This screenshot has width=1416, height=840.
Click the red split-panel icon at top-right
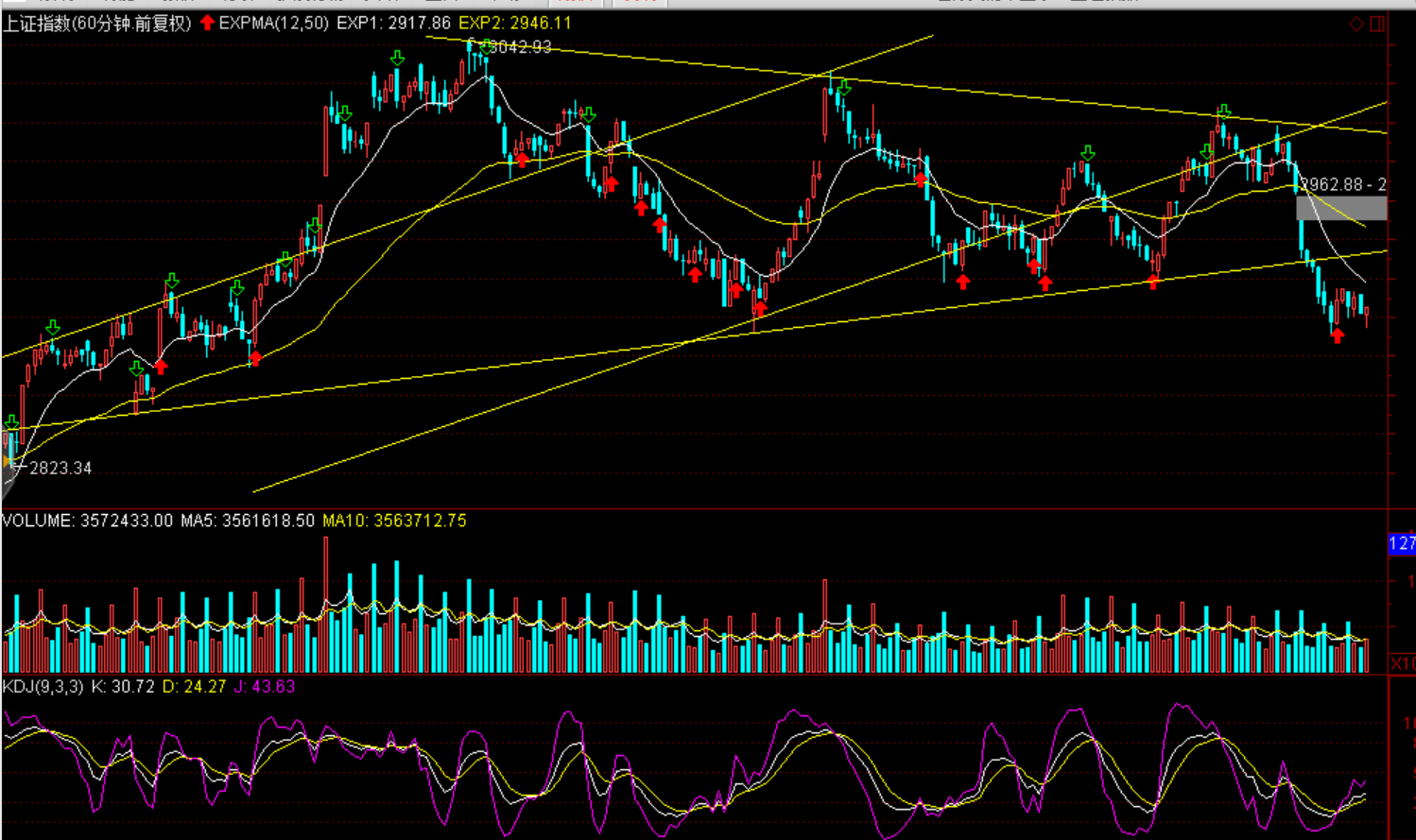click(x=1377, y=24)
